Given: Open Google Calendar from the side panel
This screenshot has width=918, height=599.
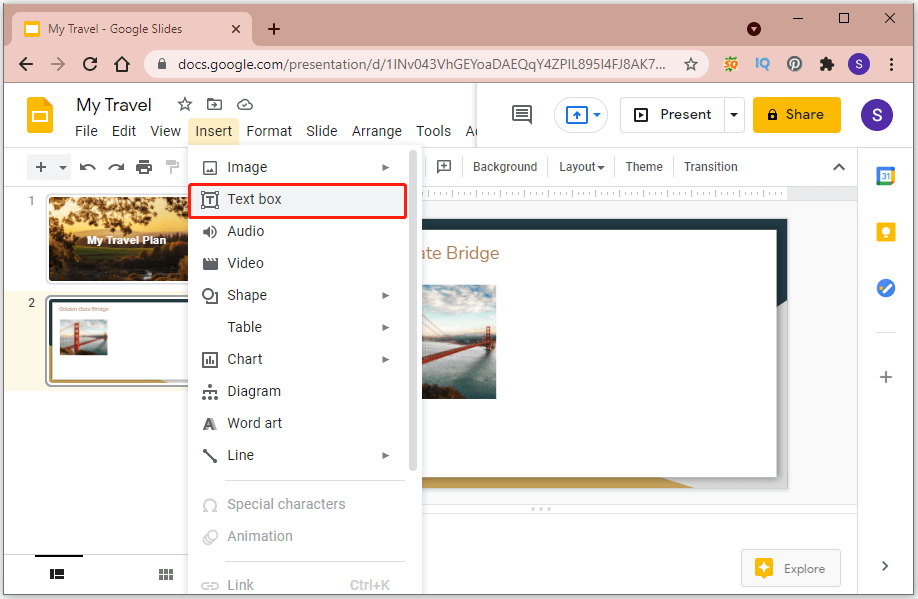Looking at the screenshot, I should point(885,175).
